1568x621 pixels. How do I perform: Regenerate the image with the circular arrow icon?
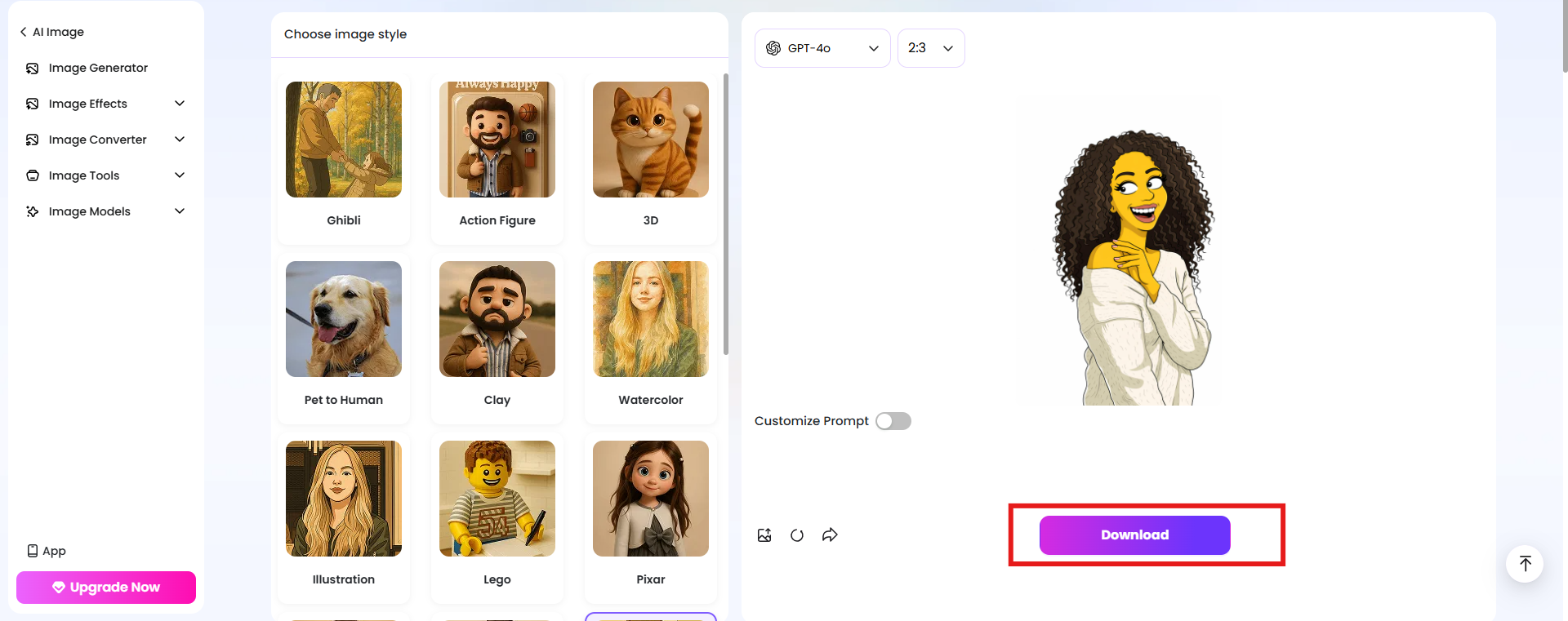(x=797, y=535)
